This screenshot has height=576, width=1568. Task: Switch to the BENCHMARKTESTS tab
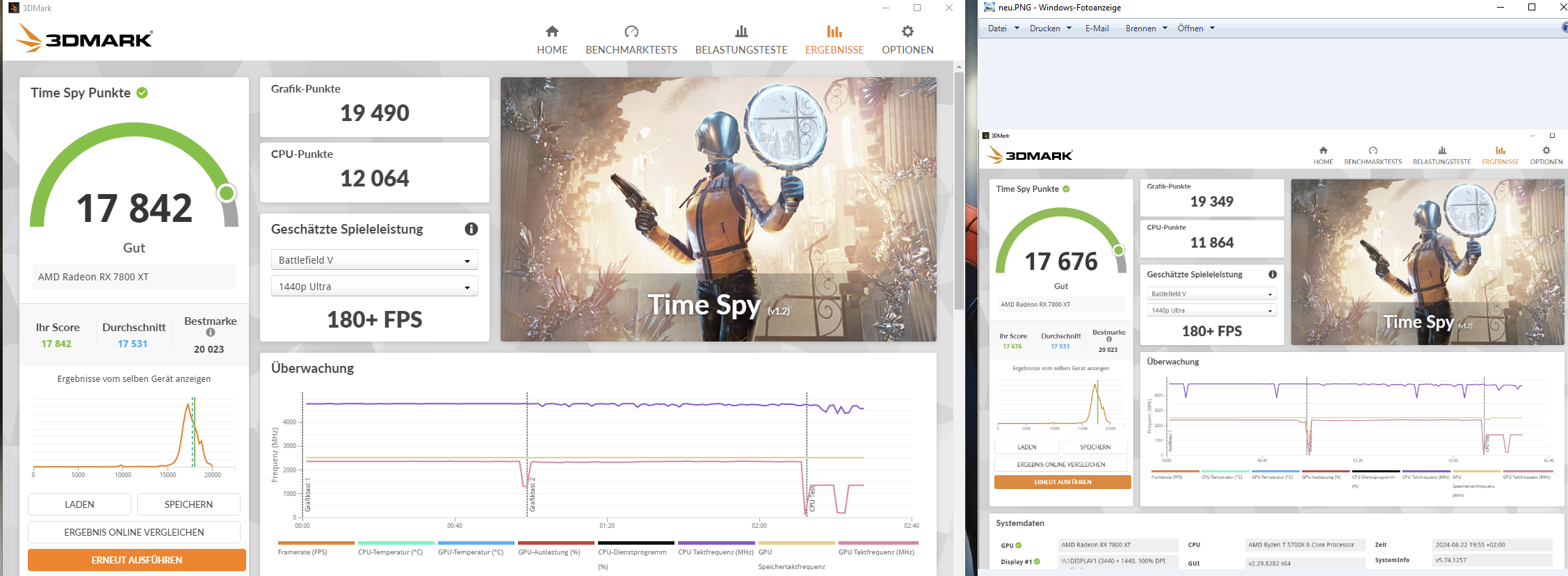tap(631, 50)
